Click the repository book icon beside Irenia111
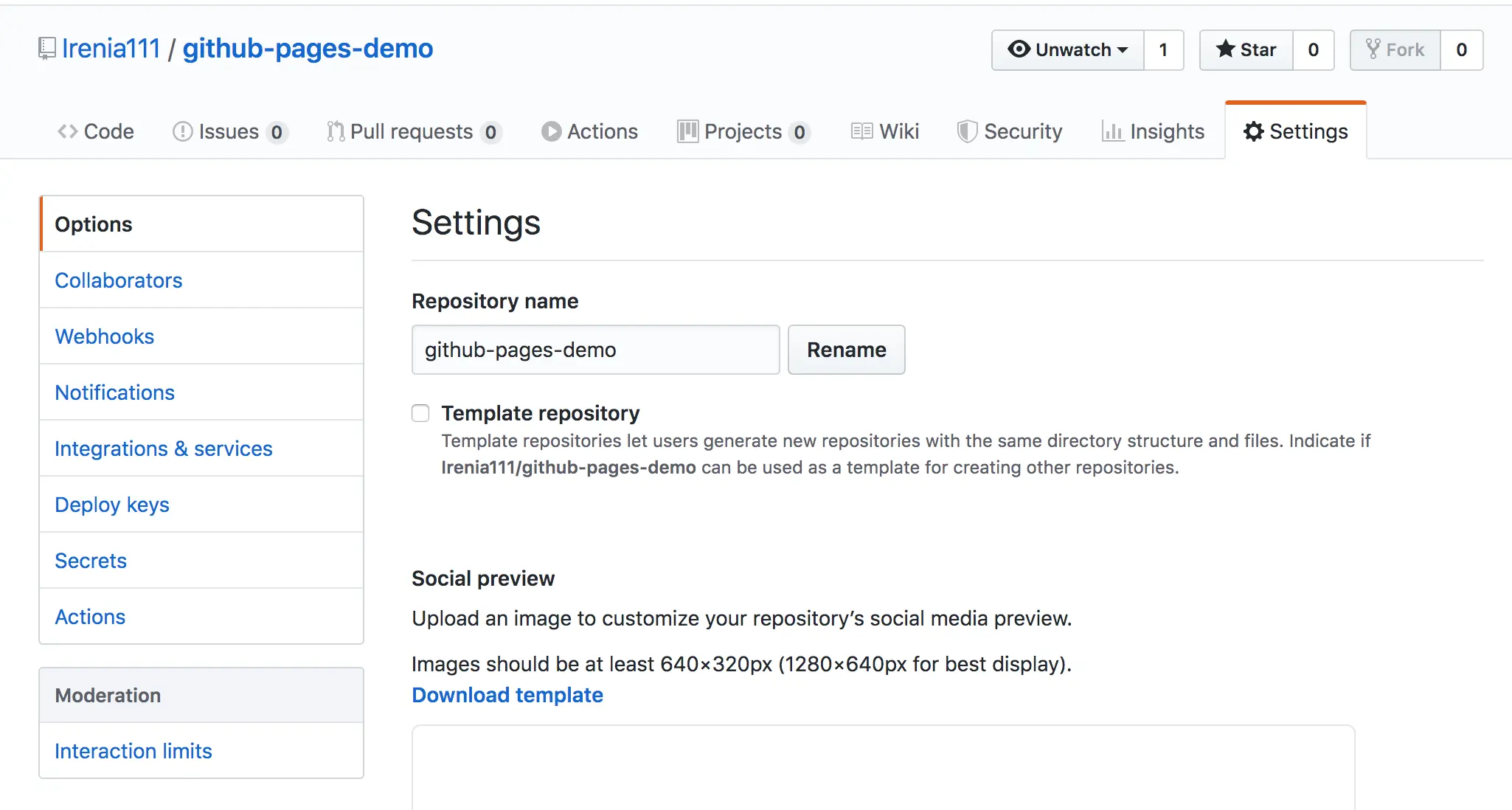The image size is (1512, 810). point(46,49)
